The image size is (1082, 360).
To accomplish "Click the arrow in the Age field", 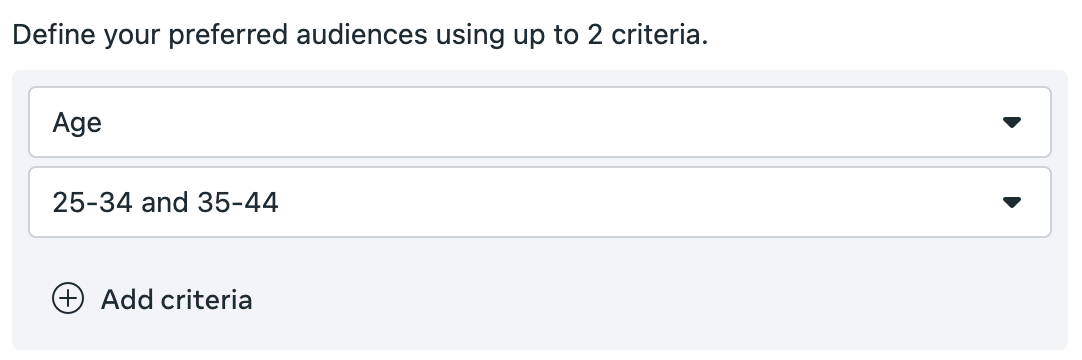I will 1011,123.
